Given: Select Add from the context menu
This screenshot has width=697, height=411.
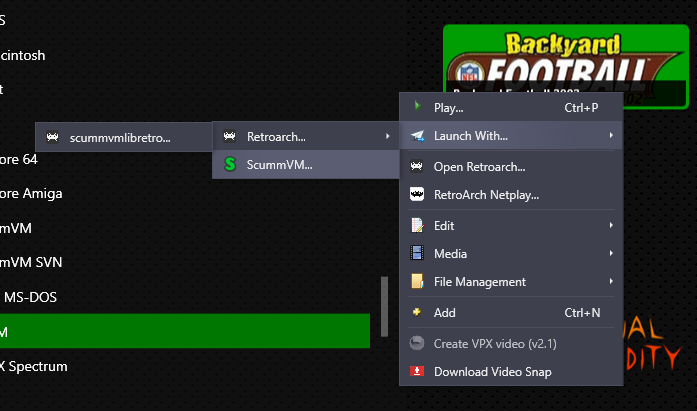Looking at the screenshot, I should (x=511, y=313).
